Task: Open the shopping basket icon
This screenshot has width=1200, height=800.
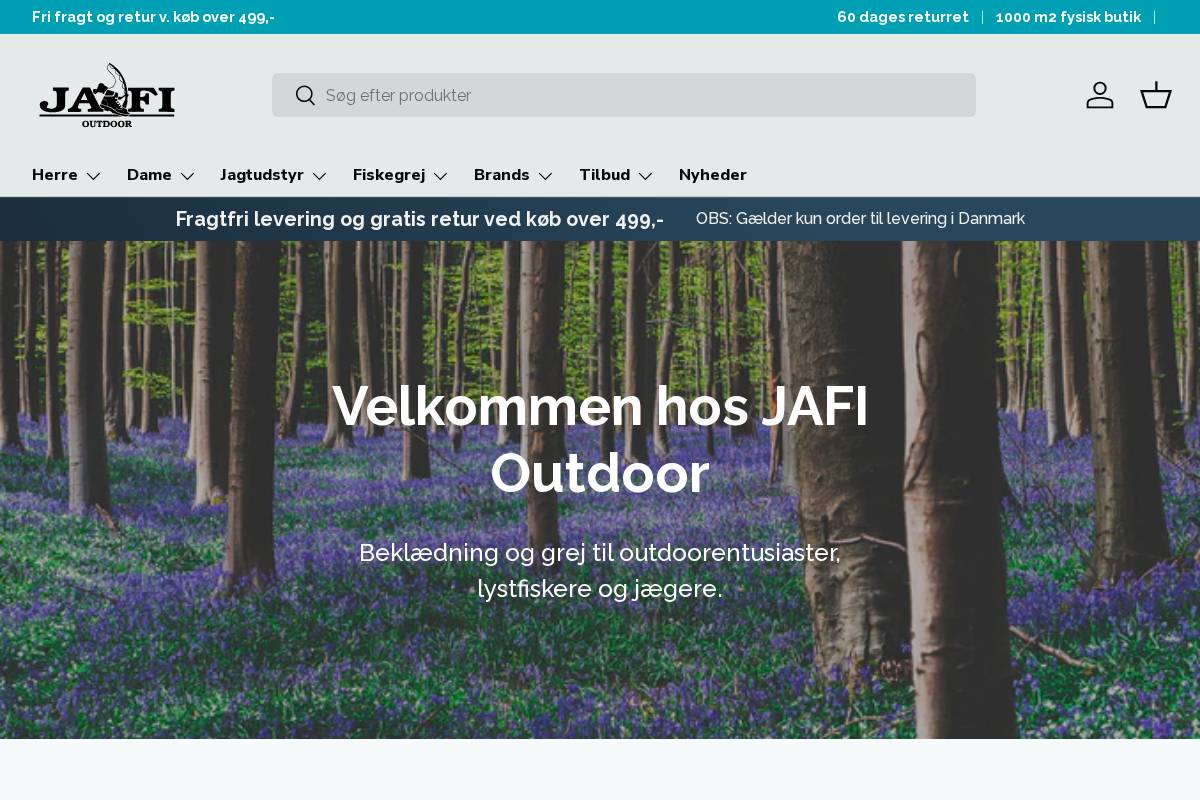Action: click(x=1156, y=95)
